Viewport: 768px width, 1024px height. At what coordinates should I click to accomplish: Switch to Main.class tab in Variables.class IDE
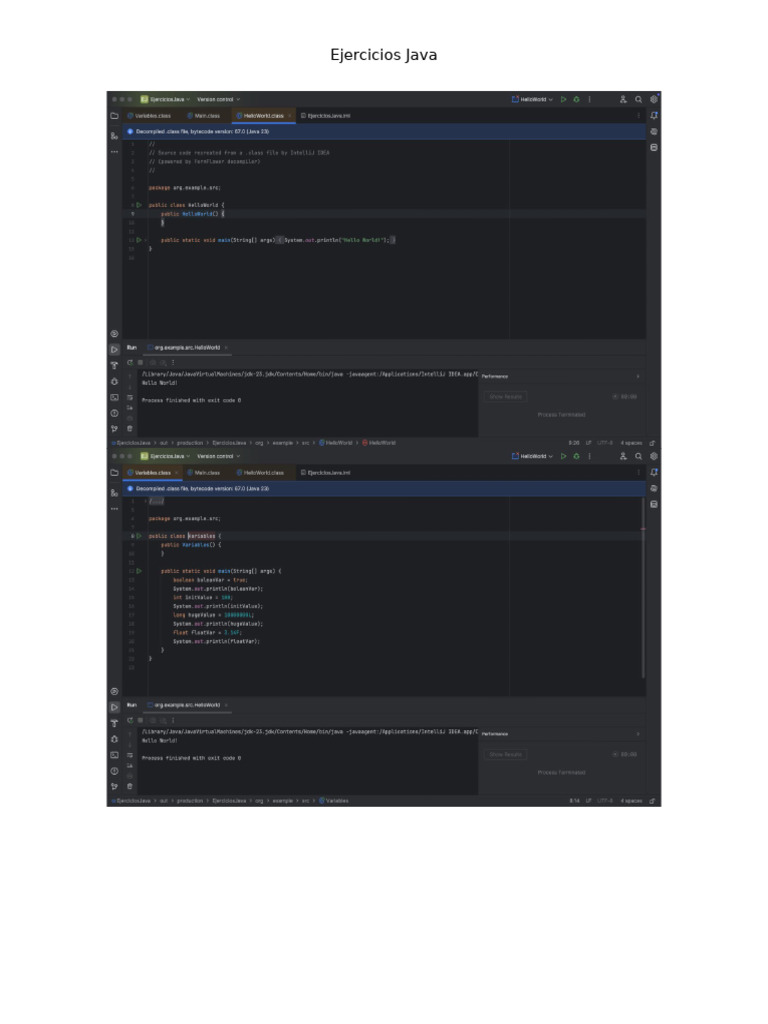tap(204, 473)
